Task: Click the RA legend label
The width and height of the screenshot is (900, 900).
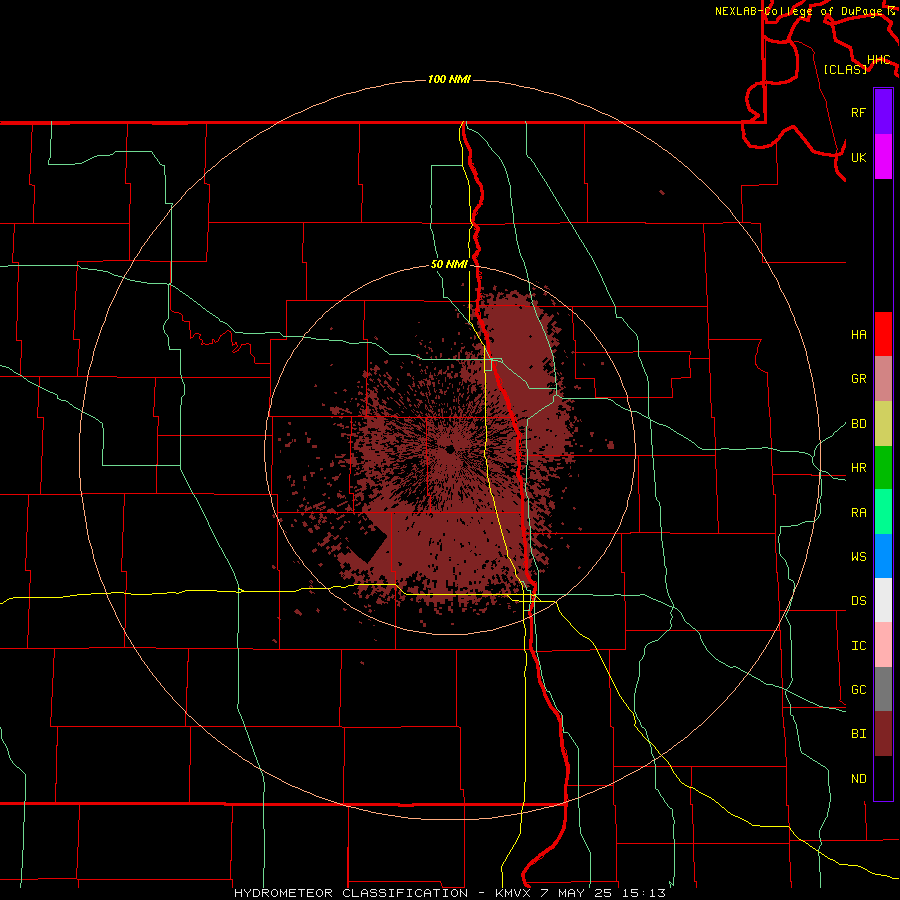Action: [x=859, y=513]
